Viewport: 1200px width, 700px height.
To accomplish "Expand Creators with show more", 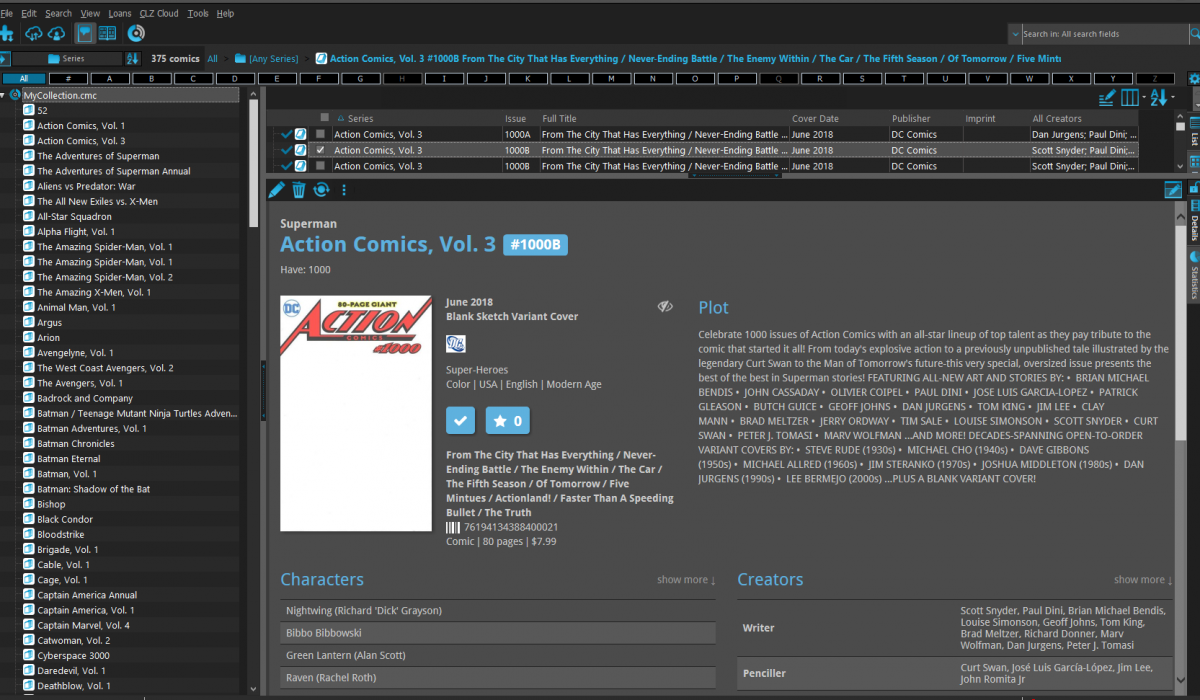I will 1143,580.
